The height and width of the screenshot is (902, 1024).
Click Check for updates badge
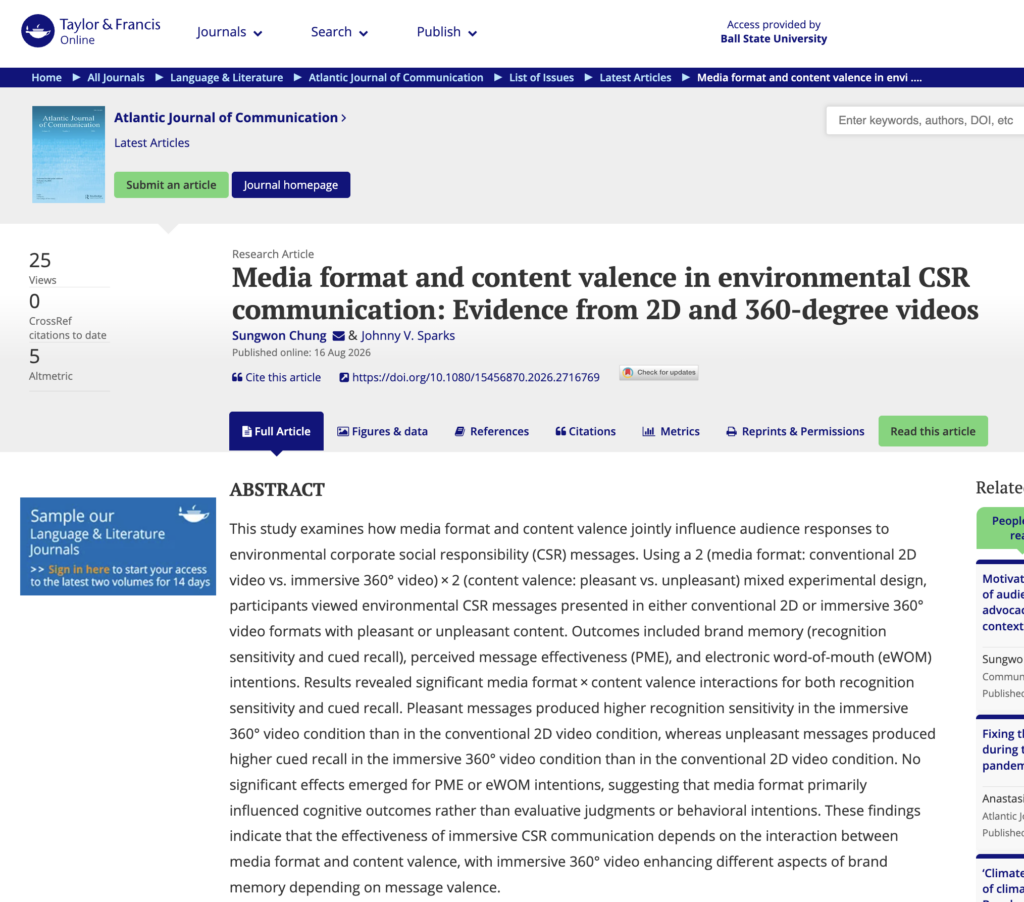659,372
